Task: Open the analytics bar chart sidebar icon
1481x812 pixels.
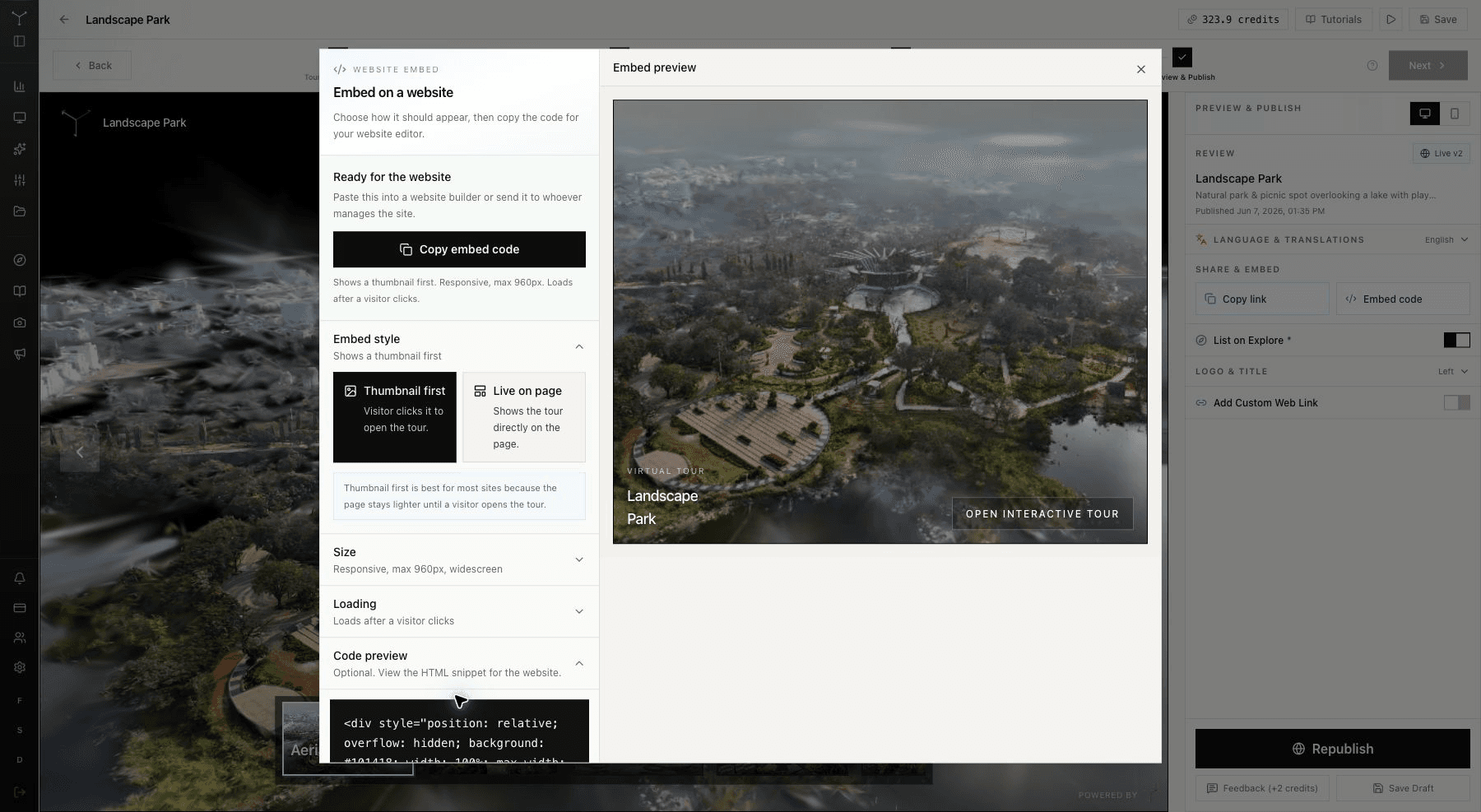Action: point(19,86)
